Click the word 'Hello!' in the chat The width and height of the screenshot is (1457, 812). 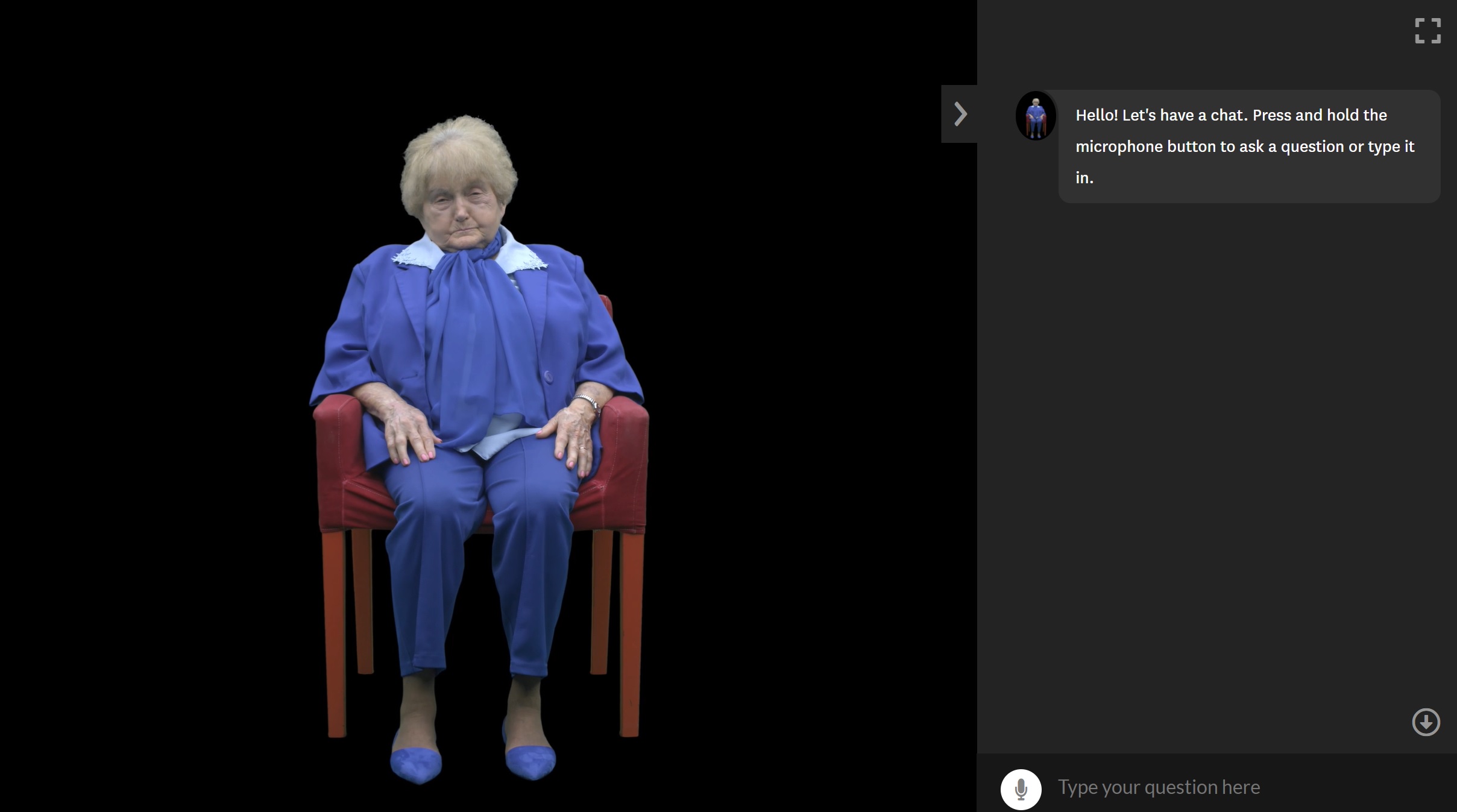click(x=1097, y=115)
